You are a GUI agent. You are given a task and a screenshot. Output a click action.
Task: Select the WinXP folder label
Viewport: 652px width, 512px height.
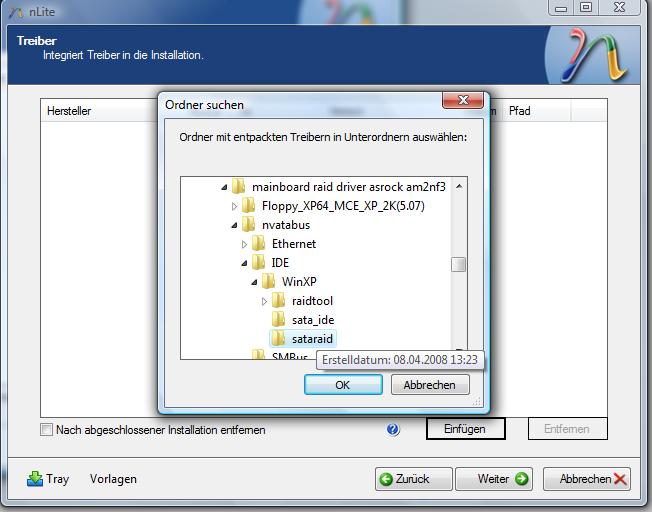click(x=299, y=282)
